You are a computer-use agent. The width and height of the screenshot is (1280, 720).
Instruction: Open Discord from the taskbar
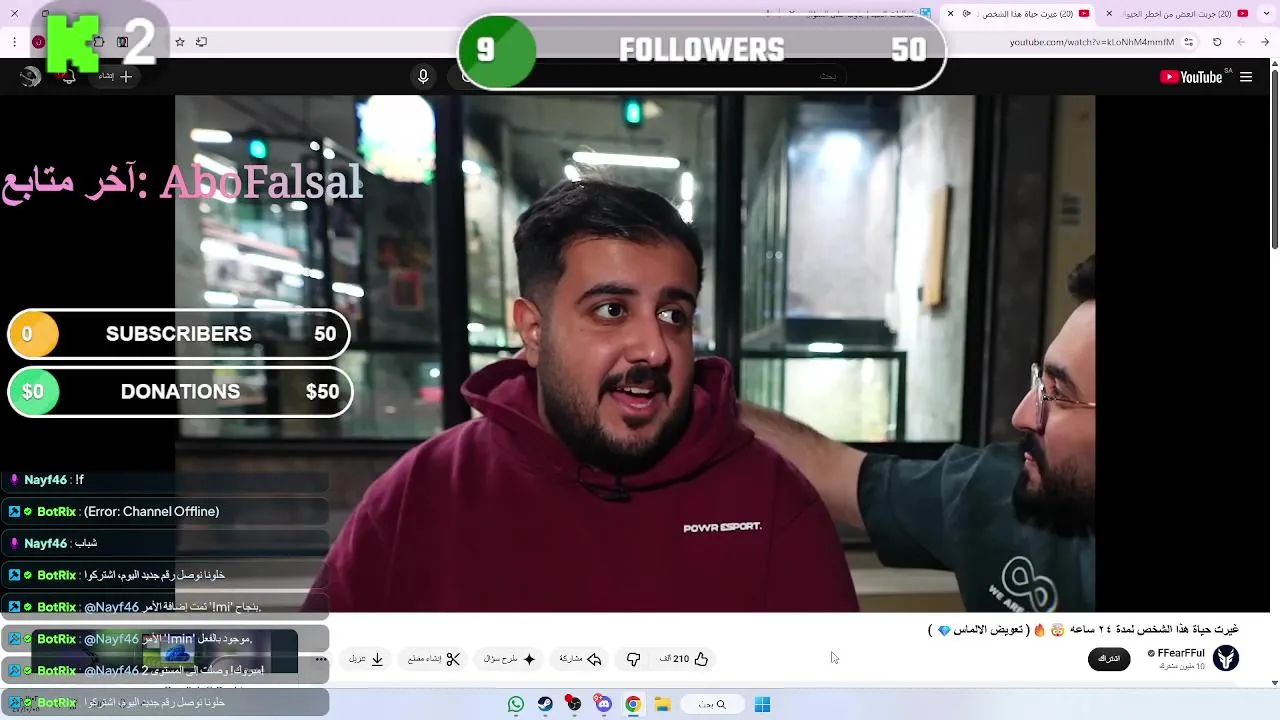[604, 704]
